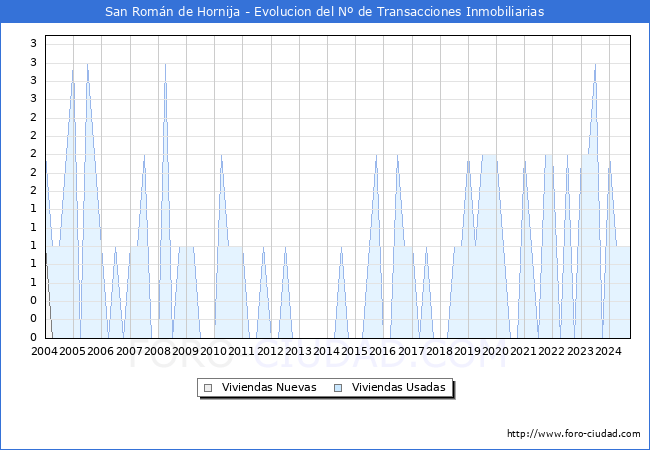This screenshot has height=450, width=650.
Task: Click the late-2023 peak of the used-homes series
Action: (x=595, y=65)
